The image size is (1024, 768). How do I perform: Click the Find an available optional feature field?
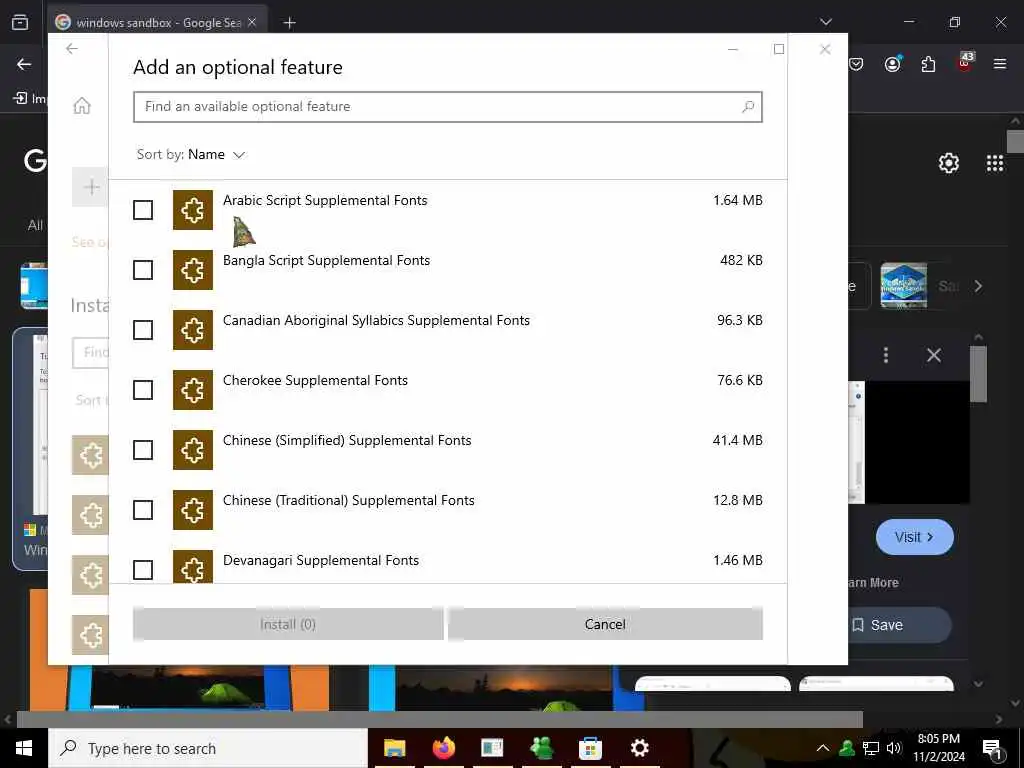(x=448, y=106)
